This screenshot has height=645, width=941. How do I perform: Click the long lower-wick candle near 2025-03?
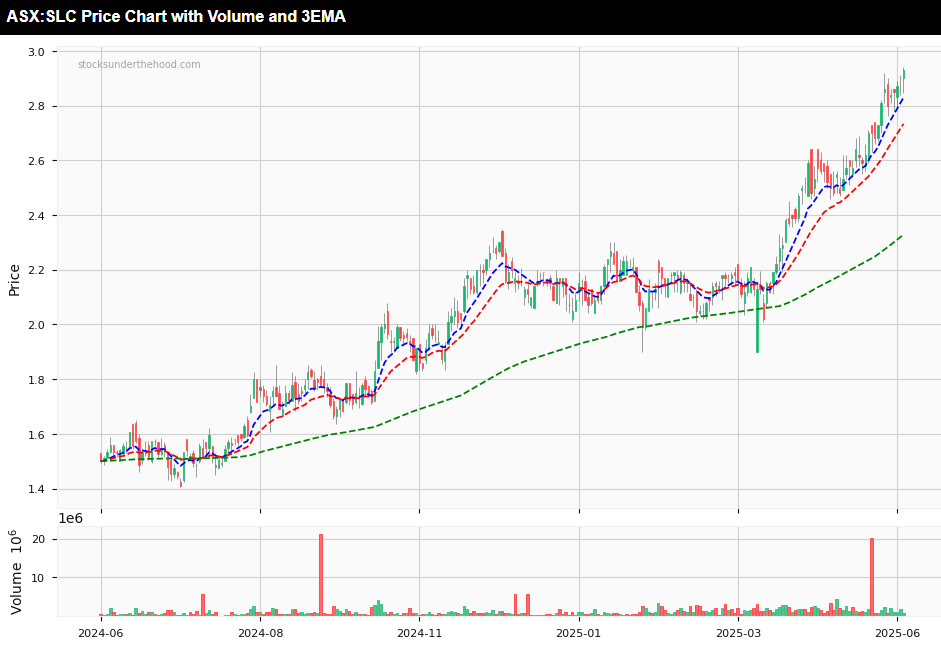click(756, 320)
